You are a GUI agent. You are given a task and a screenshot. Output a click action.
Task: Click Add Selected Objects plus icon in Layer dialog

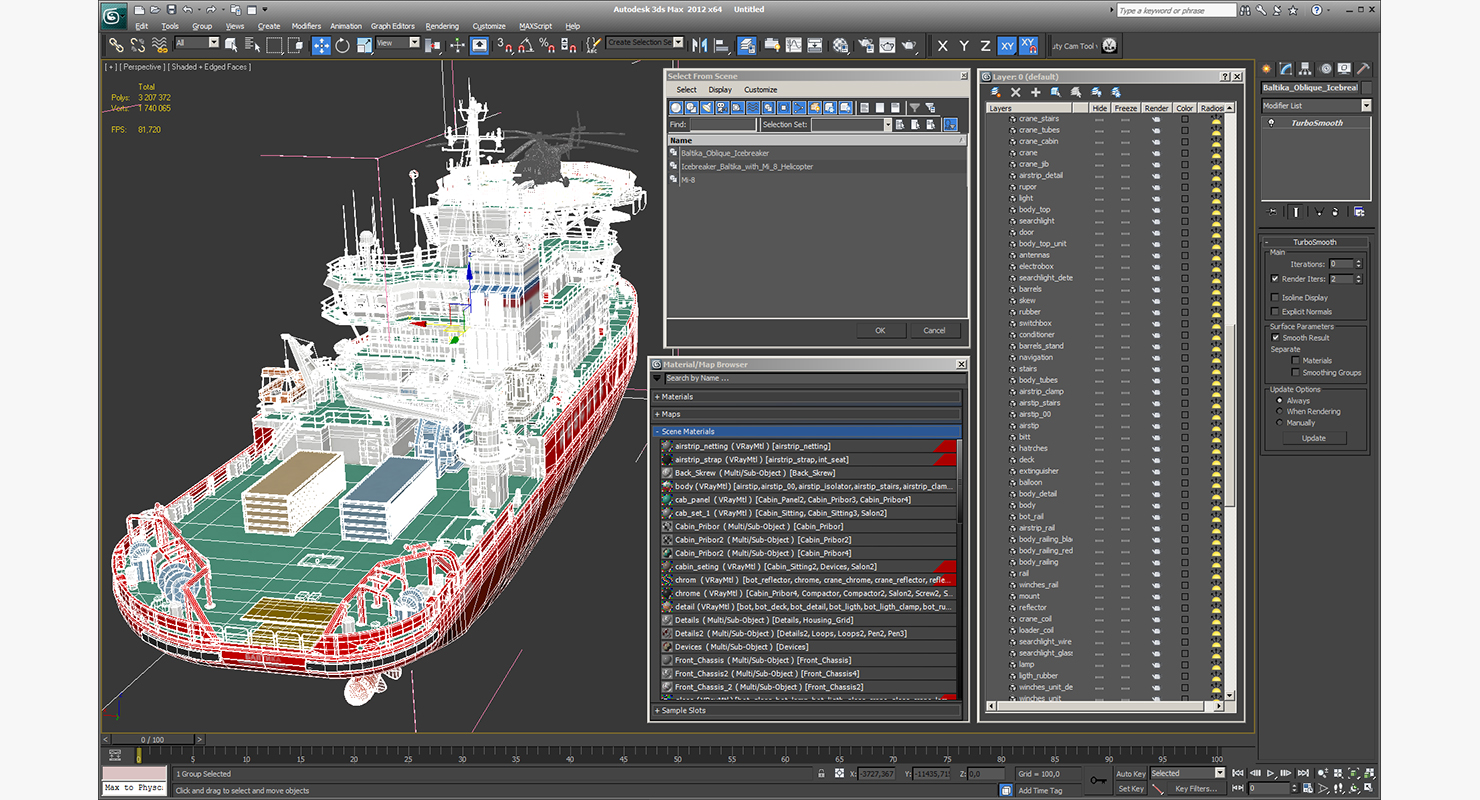click(x=1035, y=92)
